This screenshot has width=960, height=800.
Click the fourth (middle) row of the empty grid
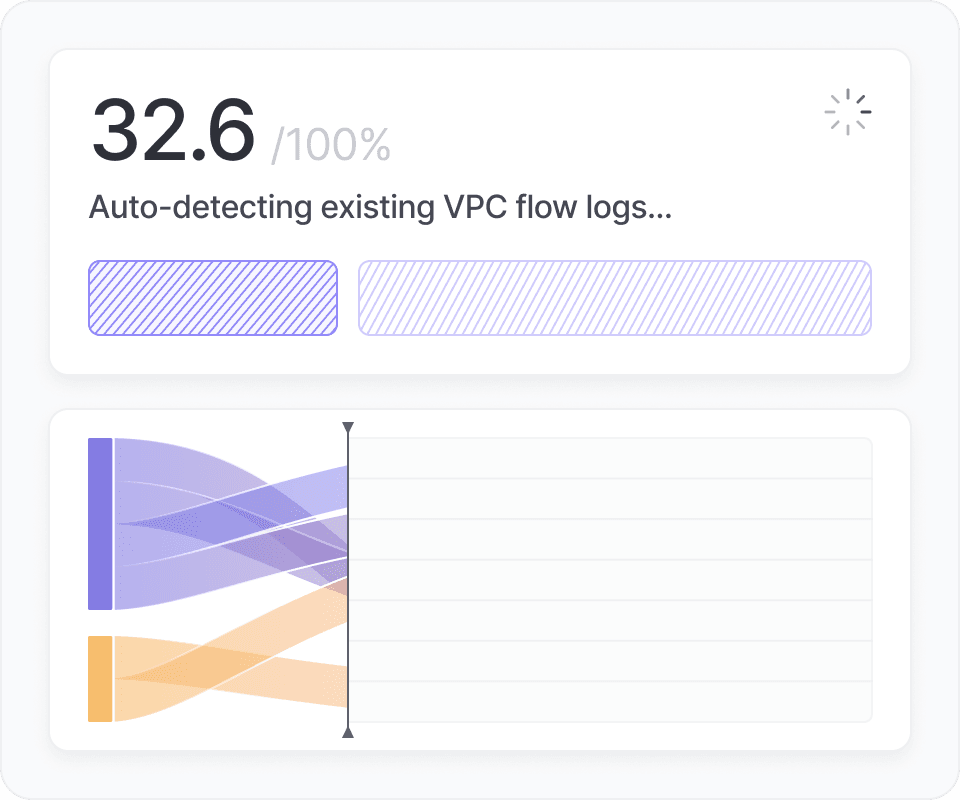point(610,580)
